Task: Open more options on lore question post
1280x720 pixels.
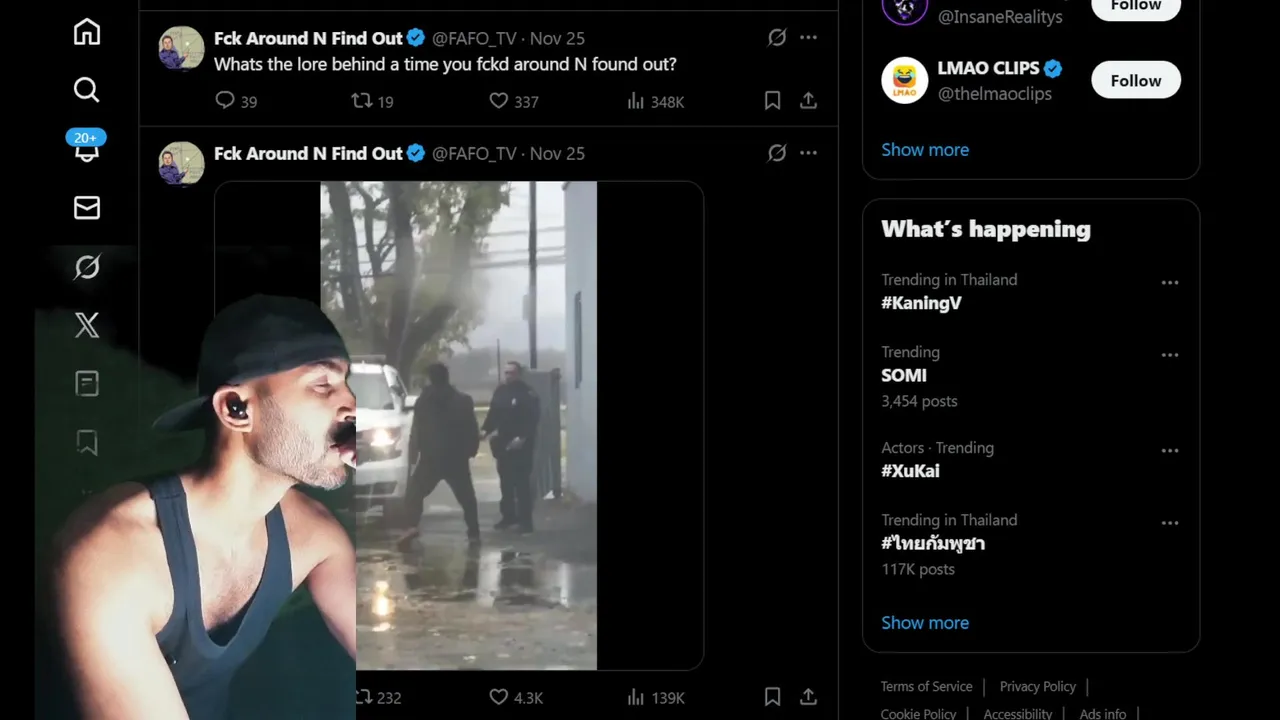Action: pos(808,38)
